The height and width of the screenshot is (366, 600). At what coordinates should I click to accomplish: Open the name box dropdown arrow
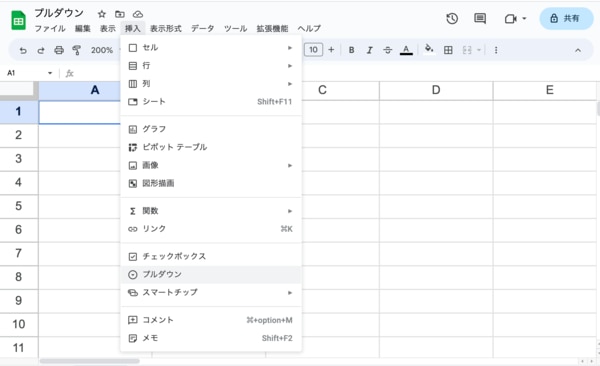click(50, 73)
